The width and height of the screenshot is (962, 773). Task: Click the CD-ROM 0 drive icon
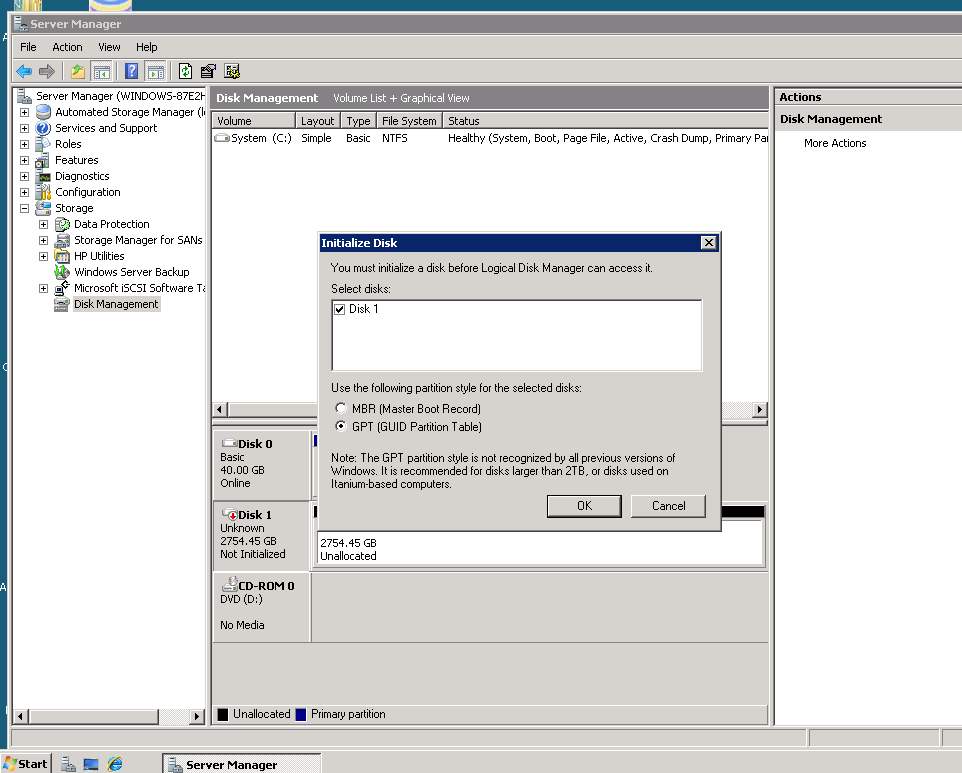(230, 585)
